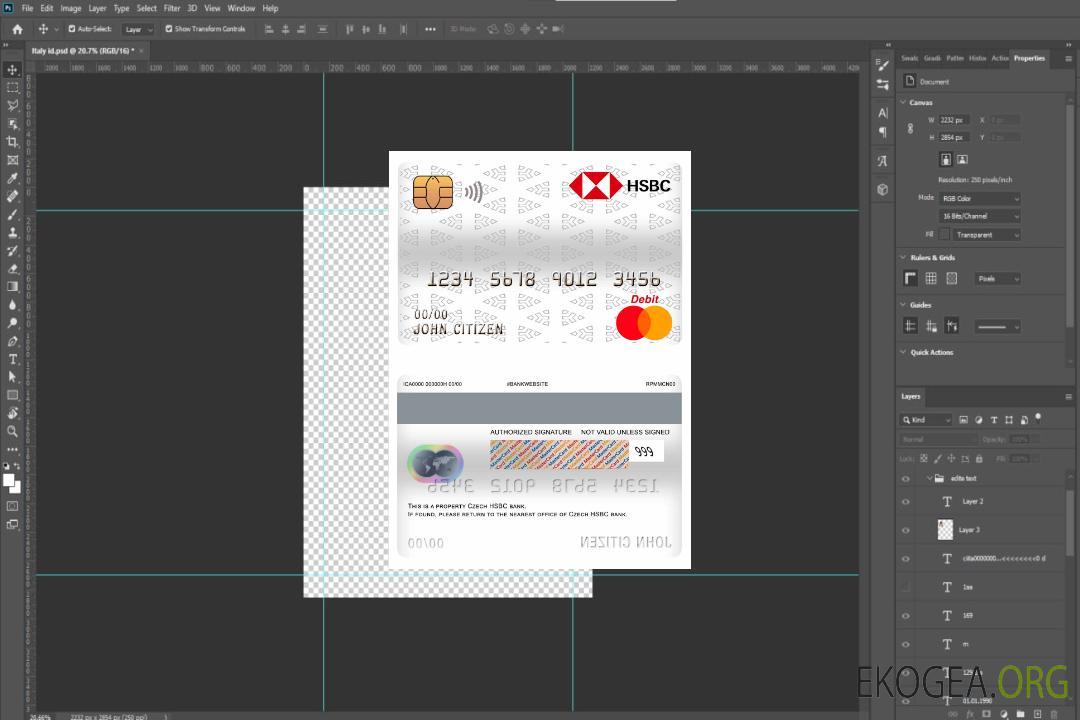Click the landscape canvas orientation button
Image resolution: width=1080 pixels, height=720 pixels.
click(962, 159)
